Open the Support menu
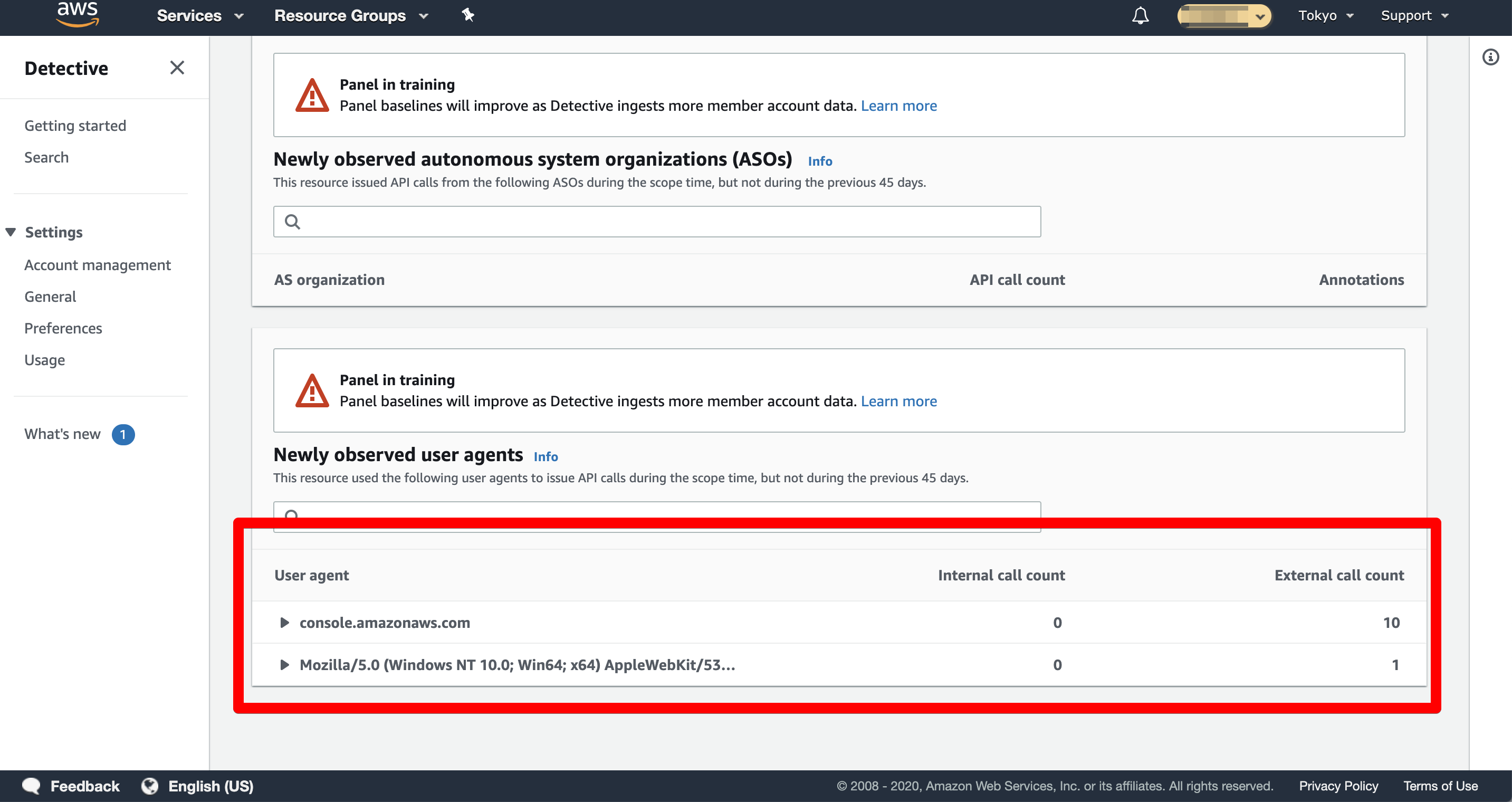This screenshot has width=1512, height=802. click(1414, 16)
